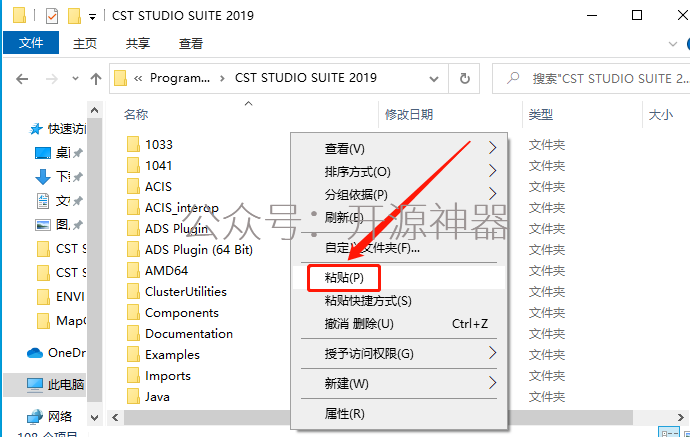Select the Documentation folder

click(x=189, y=334)
